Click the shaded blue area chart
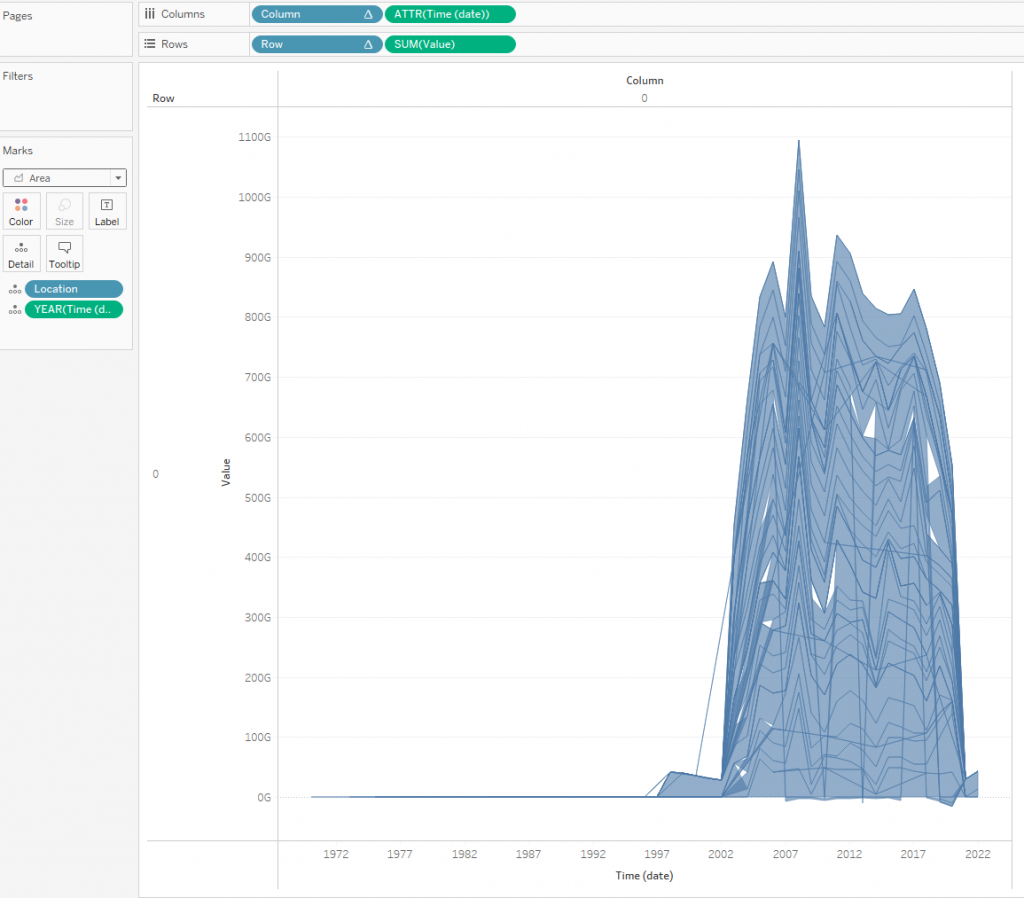 point(850,500)
